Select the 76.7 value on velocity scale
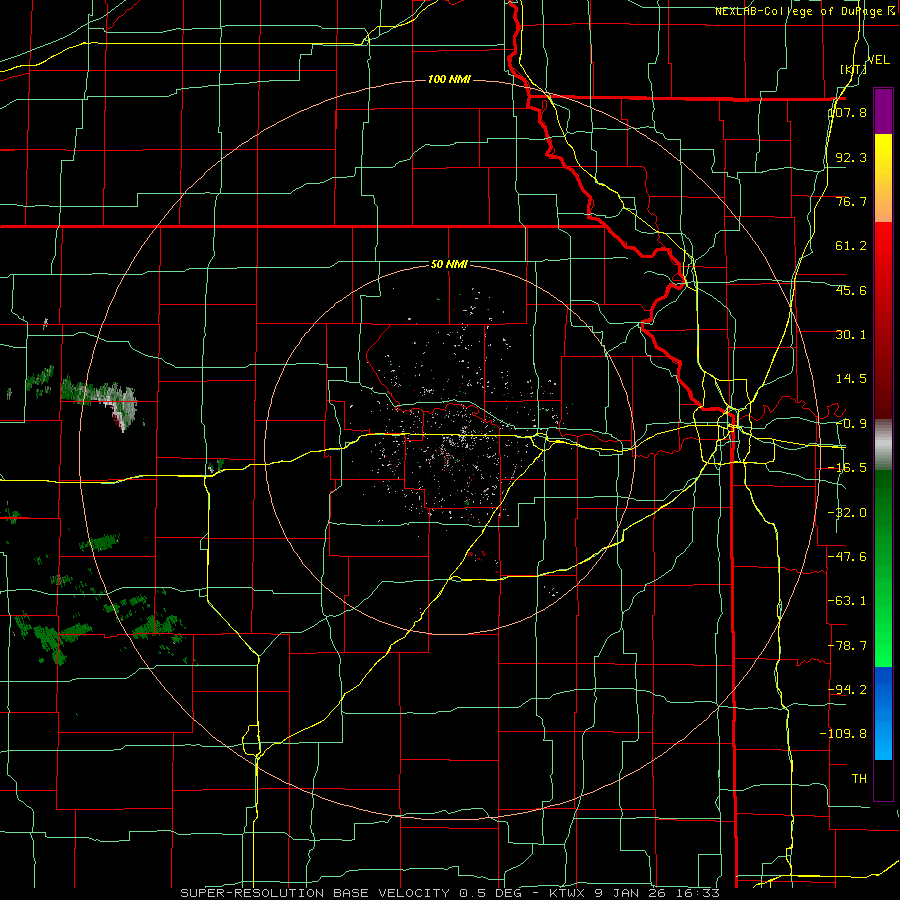The width and height of the screenshot is (900, 900). [851, 201]
